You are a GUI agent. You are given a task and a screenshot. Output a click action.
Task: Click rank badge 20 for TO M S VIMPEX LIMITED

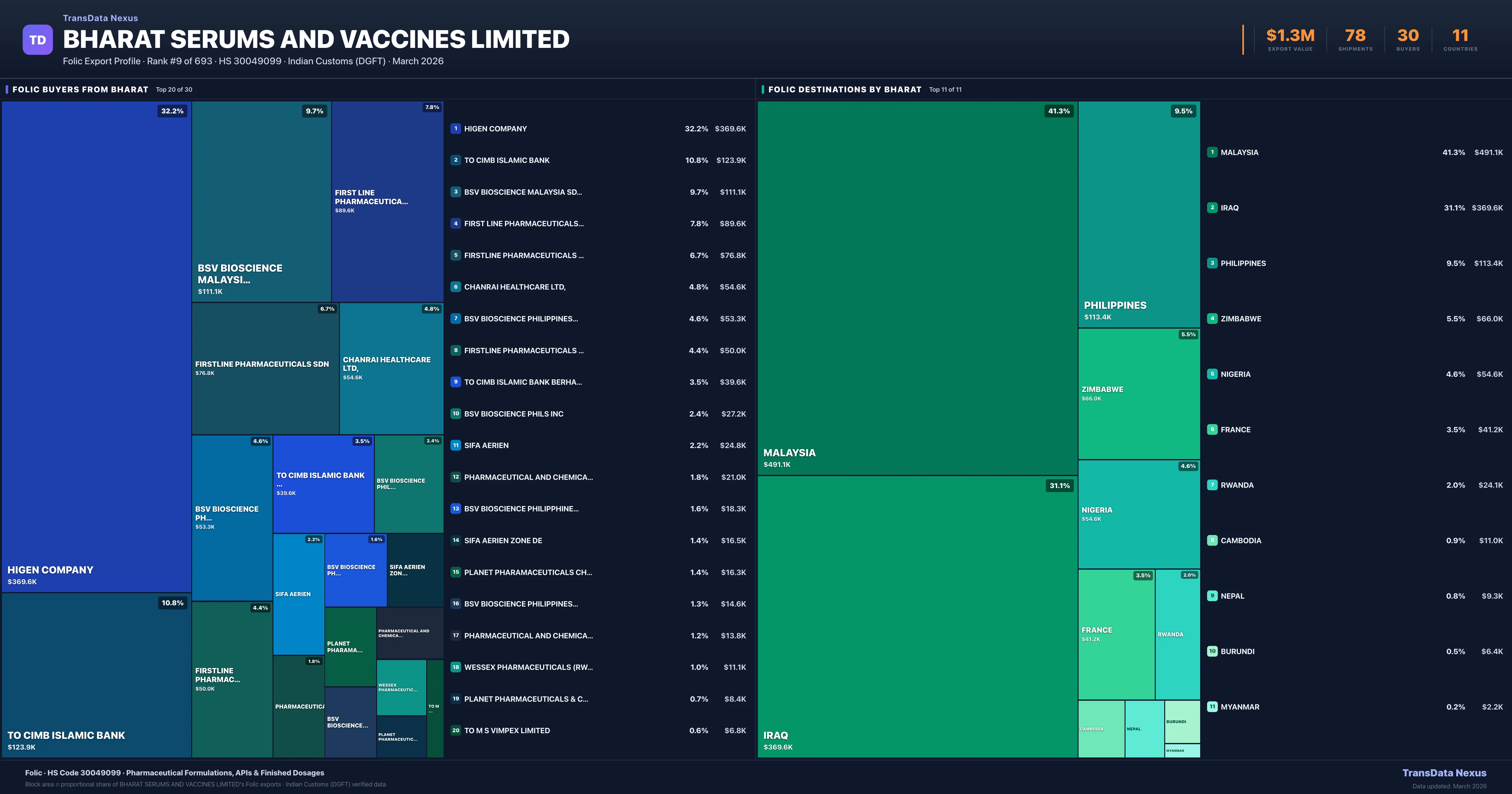coord(455,731)
